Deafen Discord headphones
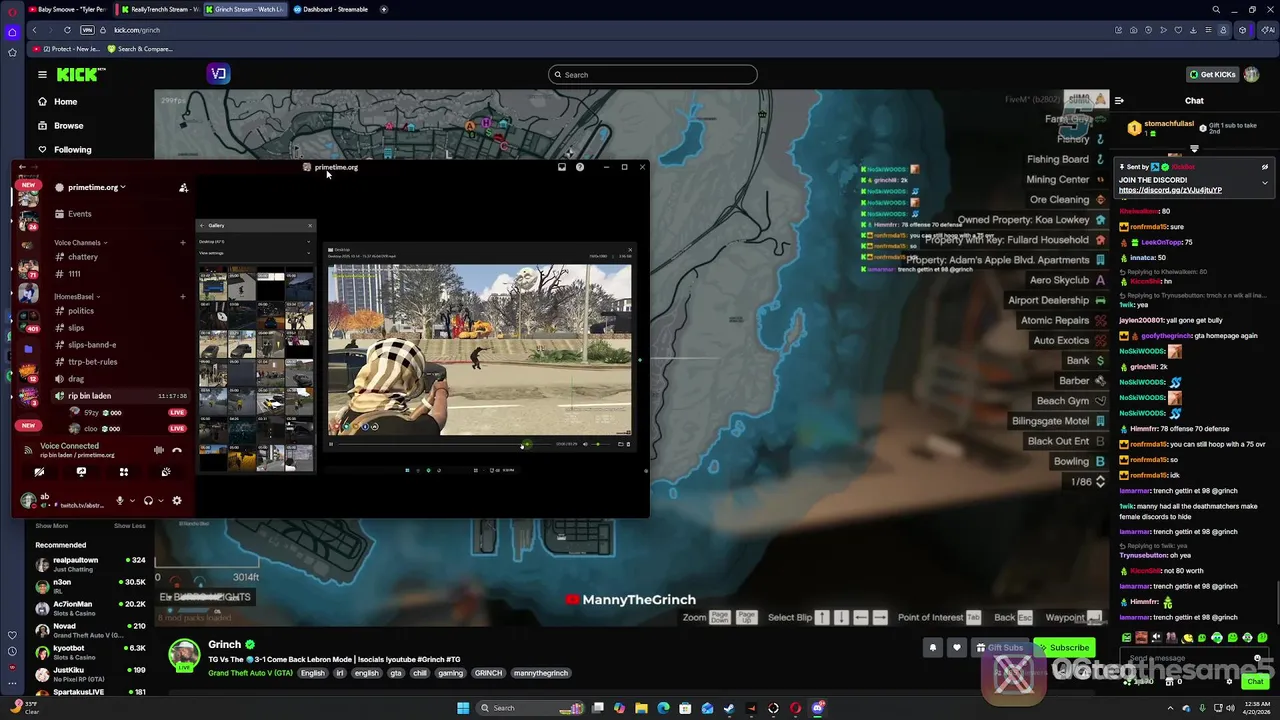The height and width of the screenshot is (720, 1280). coord(148,501)
